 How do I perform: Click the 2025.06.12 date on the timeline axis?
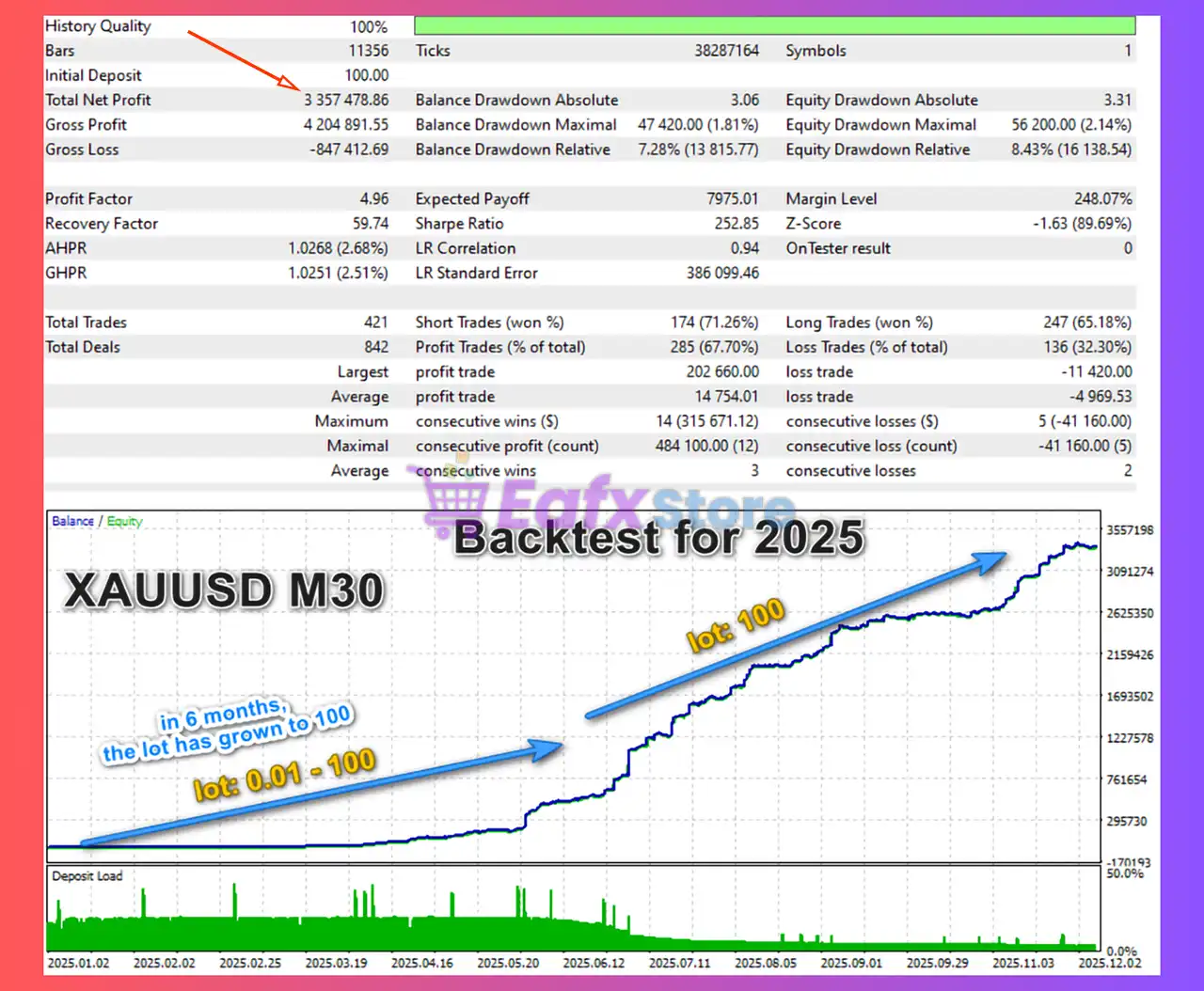click(594, 963)
